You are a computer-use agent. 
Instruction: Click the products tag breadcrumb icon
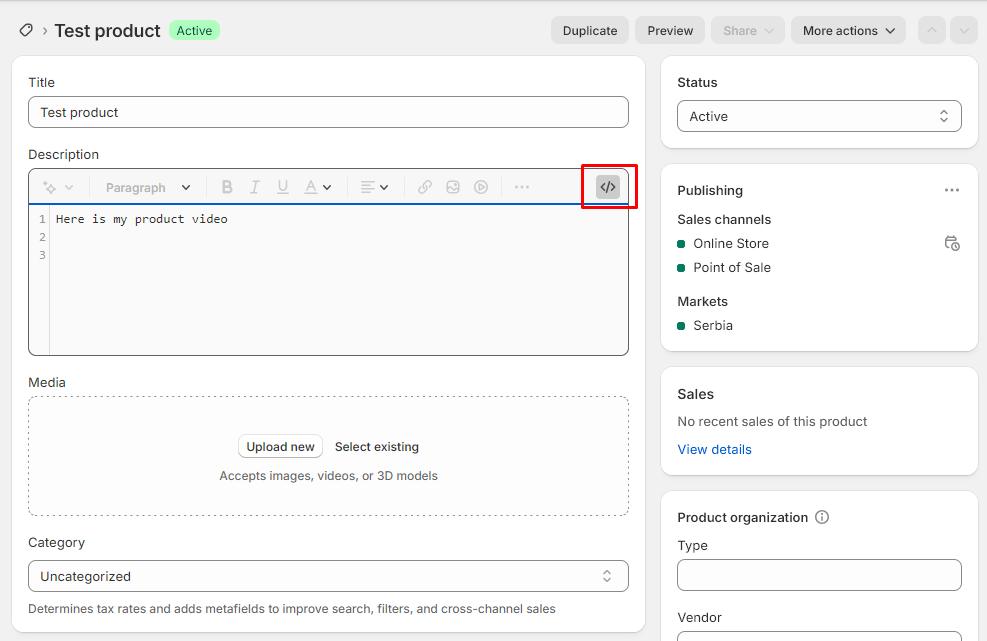pos(26,30)
